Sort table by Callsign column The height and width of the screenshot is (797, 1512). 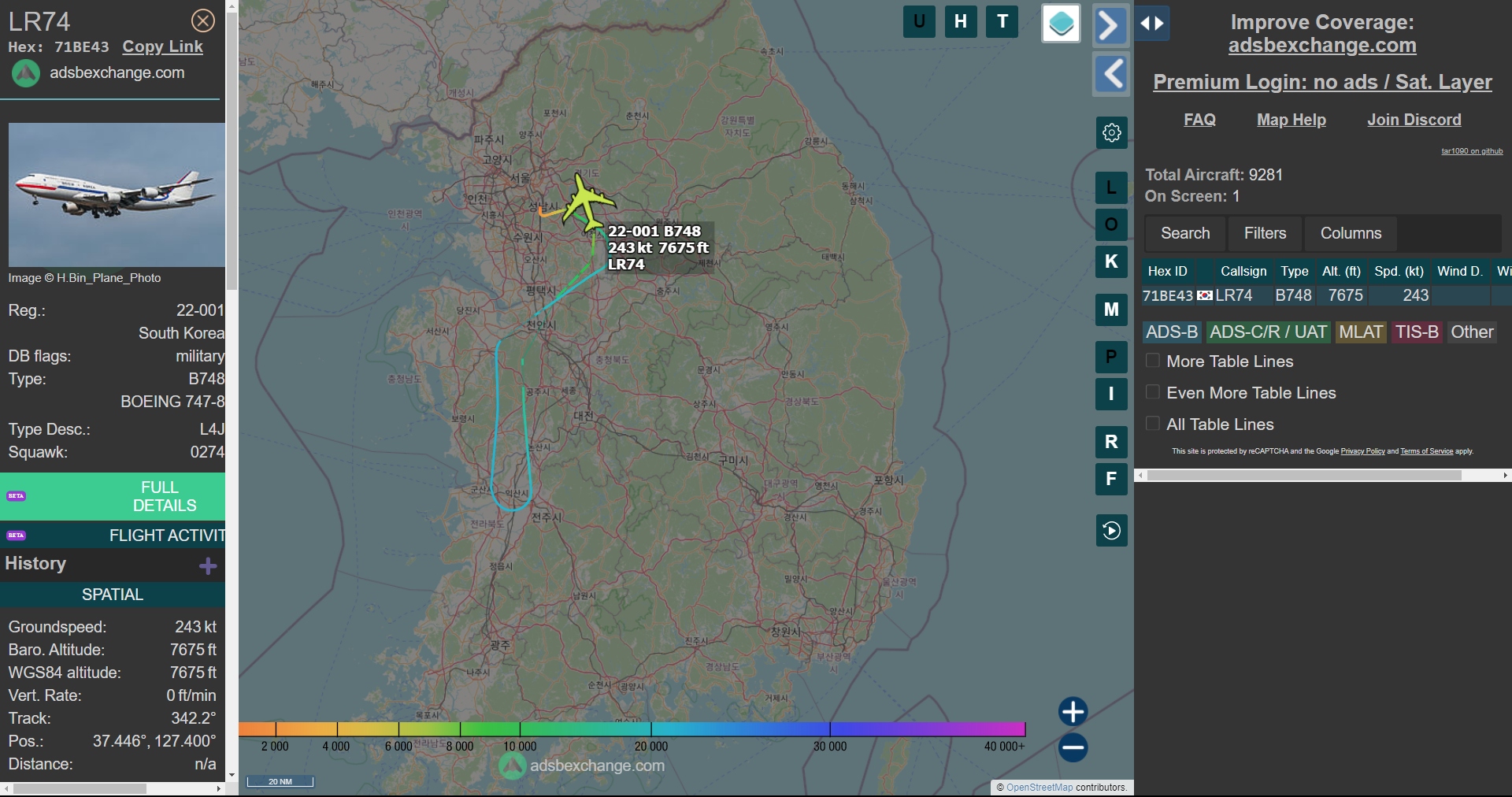coord(1243,271)
